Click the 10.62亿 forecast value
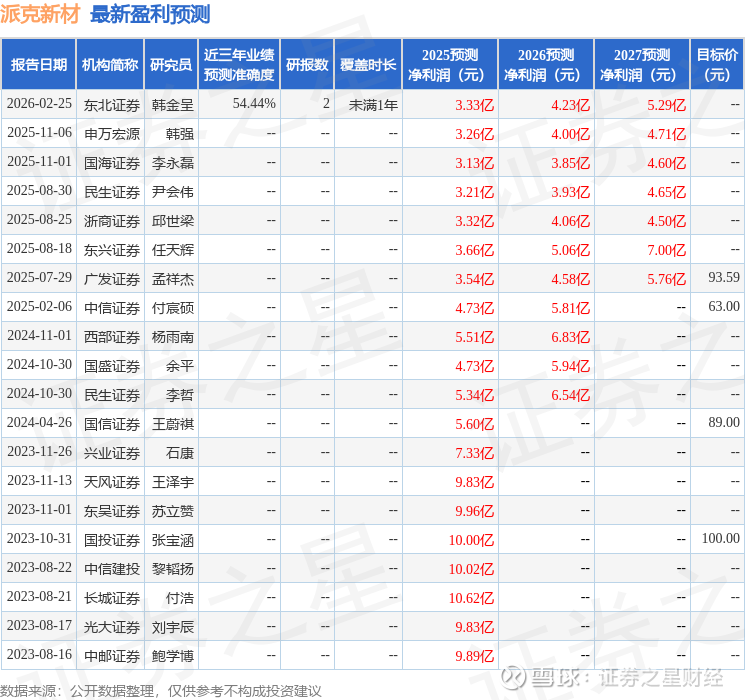This screenshot has height=700, width=745. [x=471, y=598]
